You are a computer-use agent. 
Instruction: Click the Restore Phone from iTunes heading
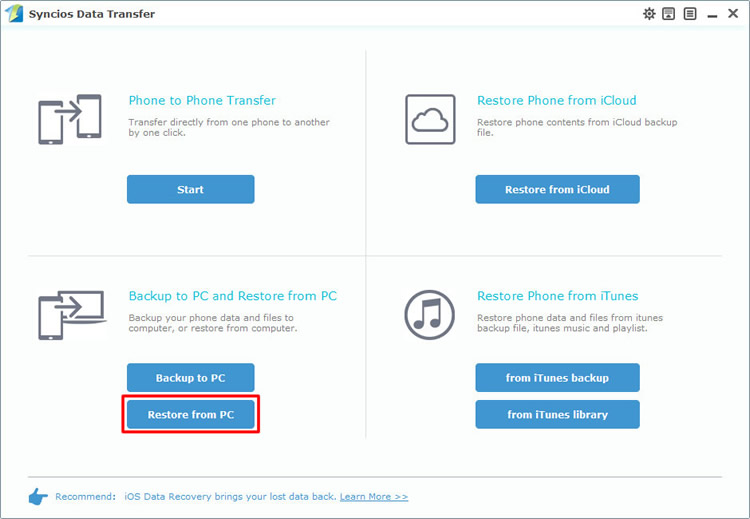[x=557, y=296]
